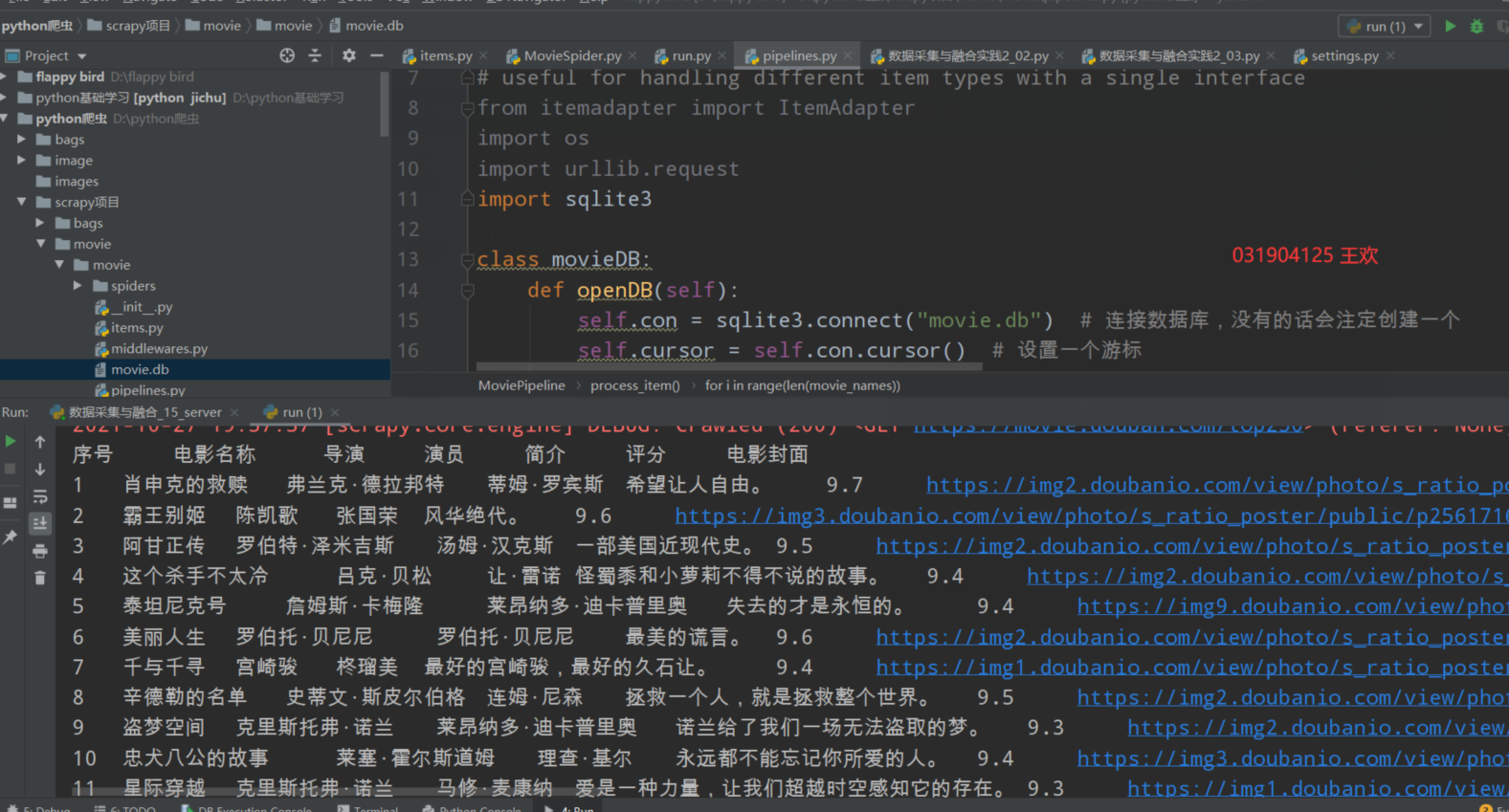Screen dimensions: 1509x812
Task: Collapse the scrapy项目 folder
Action: point(22,202)
